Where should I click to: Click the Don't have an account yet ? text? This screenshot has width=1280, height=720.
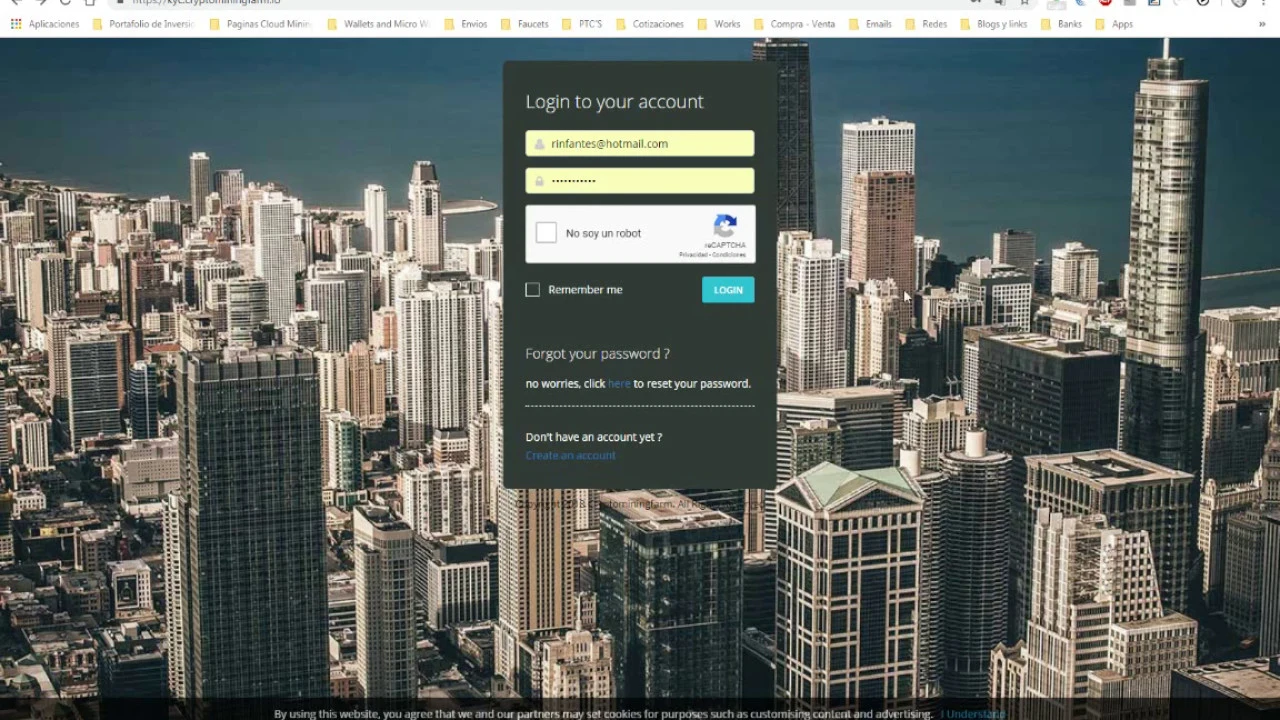tap(593, 437)
